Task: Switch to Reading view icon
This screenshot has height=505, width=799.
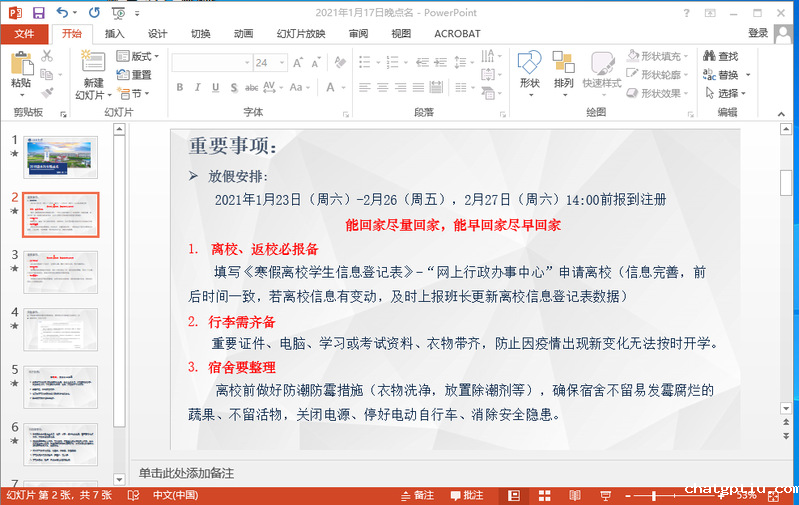Action: 575,495
